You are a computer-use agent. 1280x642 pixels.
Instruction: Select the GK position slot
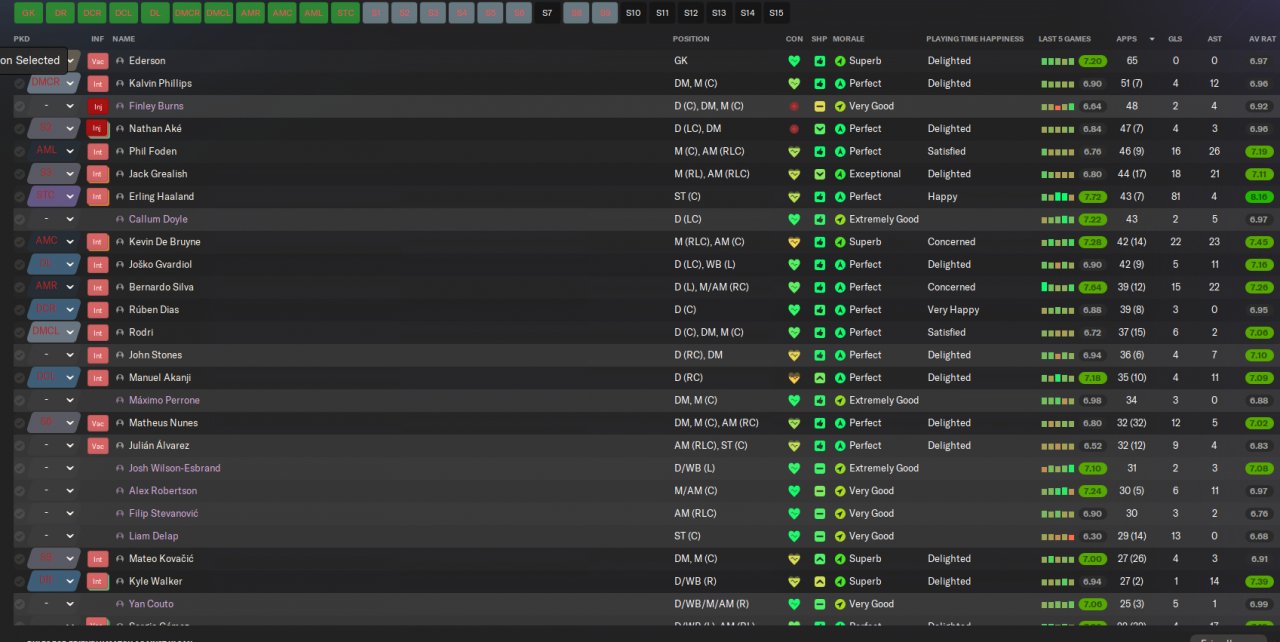(28, 13)
